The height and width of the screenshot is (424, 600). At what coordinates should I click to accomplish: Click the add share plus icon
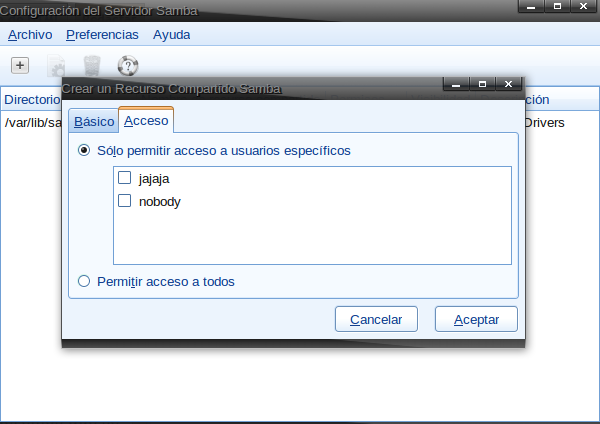(x=20, y=65)
